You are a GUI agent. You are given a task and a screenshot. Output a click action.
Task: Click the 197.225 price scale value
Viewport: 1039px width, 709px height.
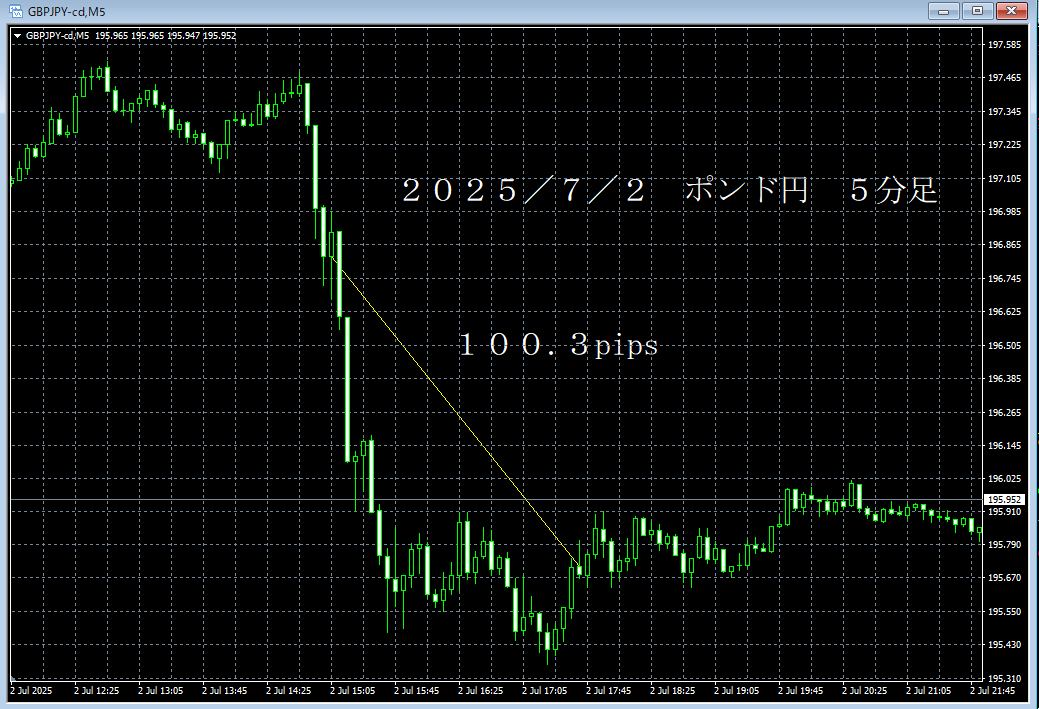[1005, 144]
